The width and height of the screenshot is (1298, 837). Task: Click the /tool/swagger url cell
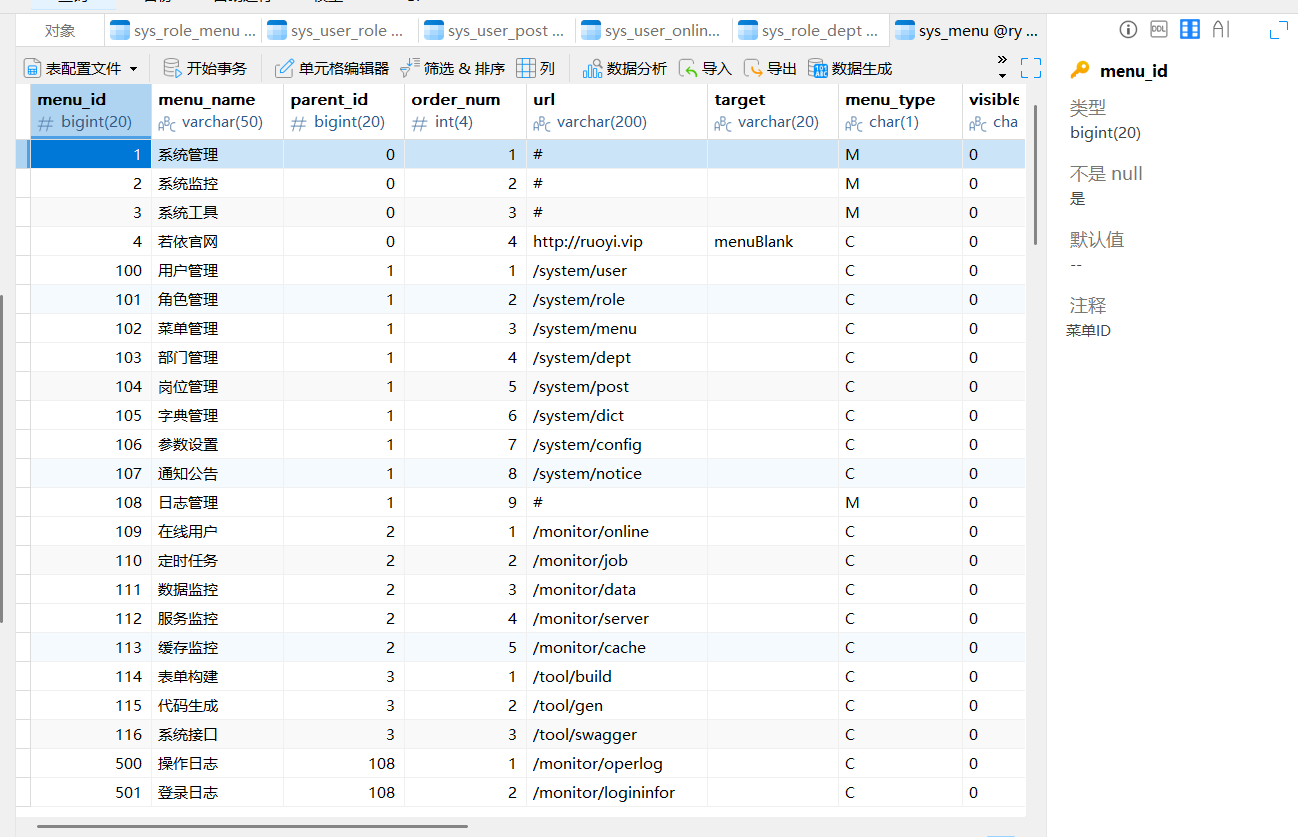pyautogui.click(x=617, y=734)
